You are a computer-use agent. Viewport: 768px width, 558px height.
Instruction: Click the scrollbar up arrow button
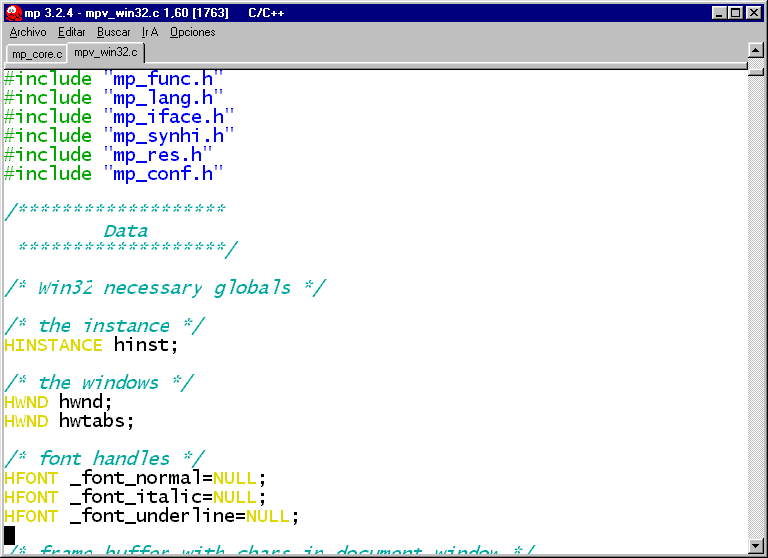point(757,50)
